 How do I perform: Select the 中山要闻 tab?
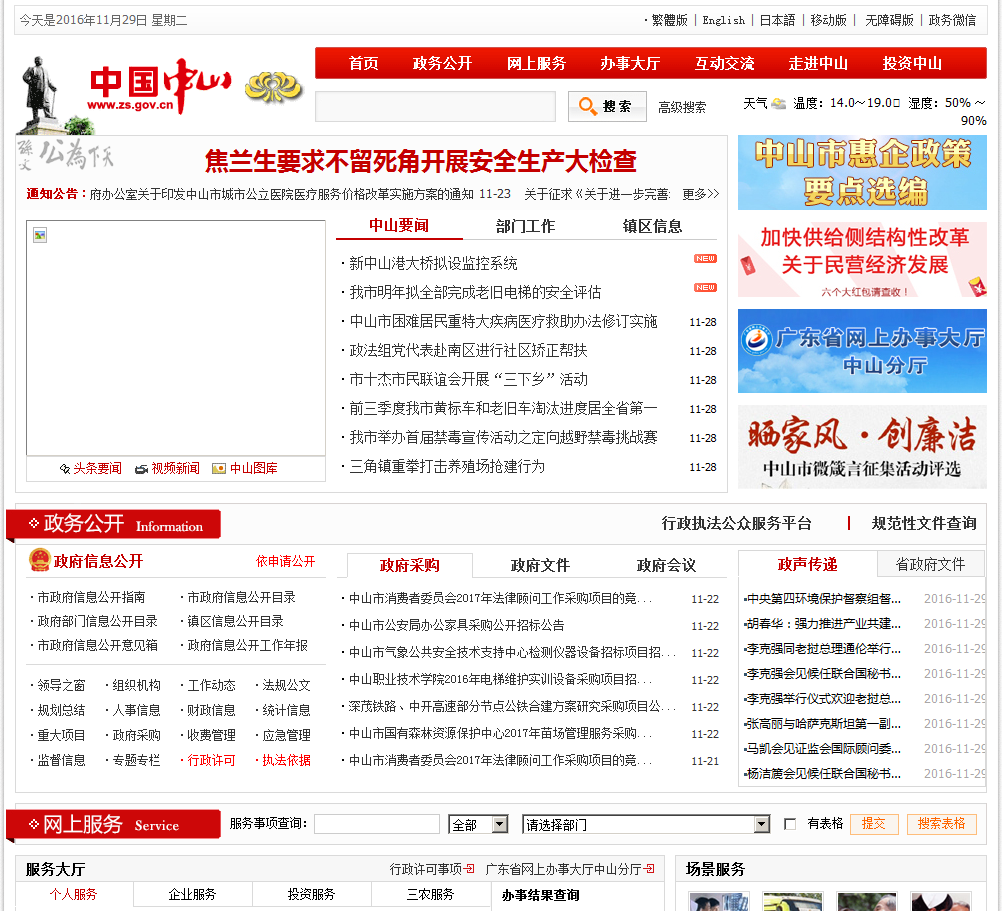click(399, 226)
